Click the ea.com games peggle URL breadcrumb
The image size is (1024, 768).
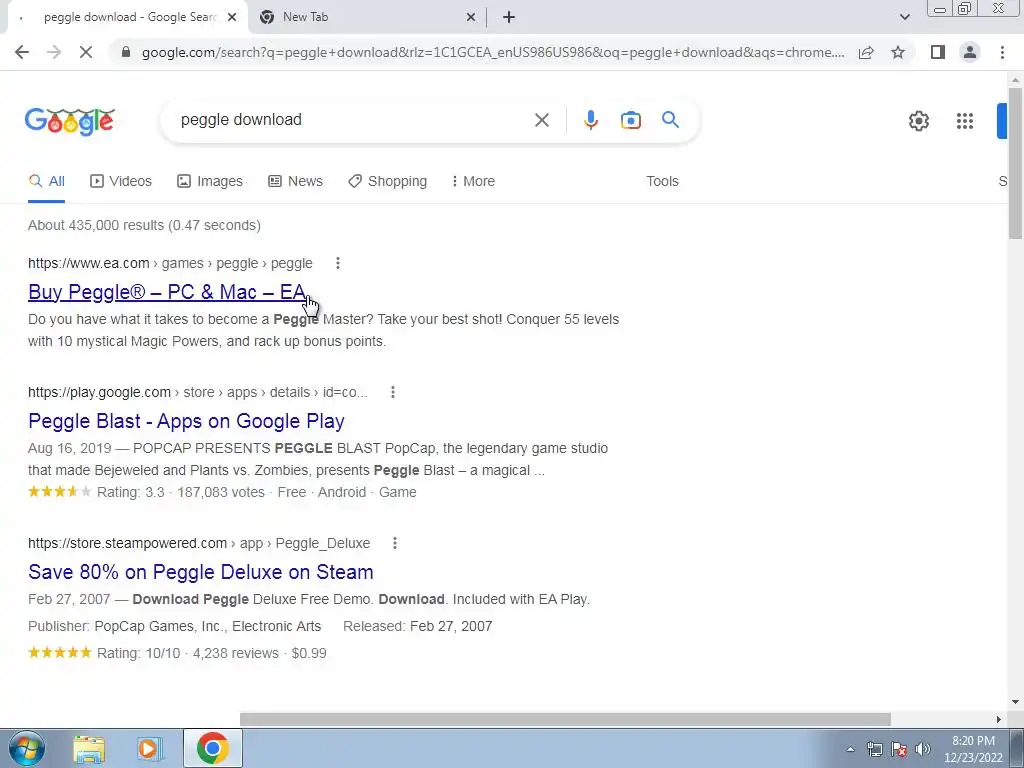click(170, 263)
